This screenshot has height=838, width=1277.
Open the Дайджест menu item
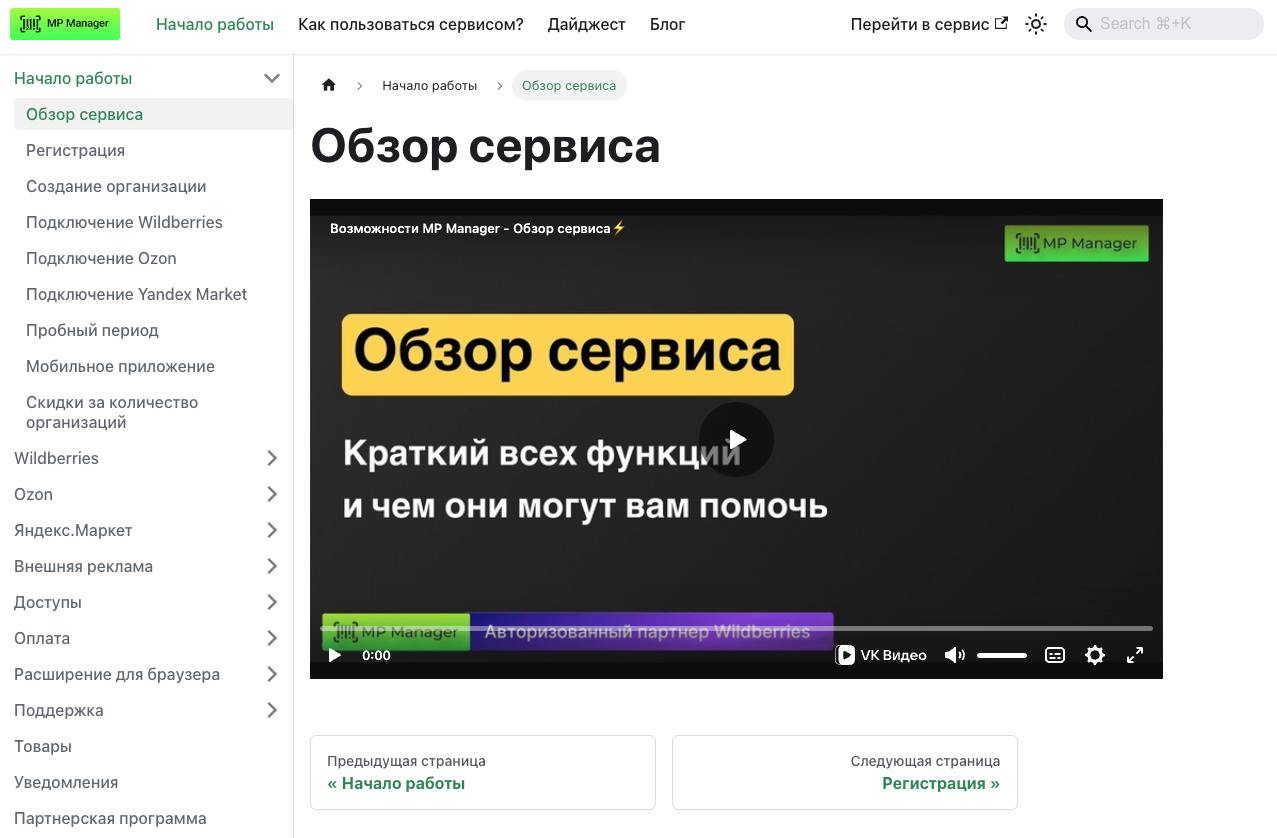point(586,24)
